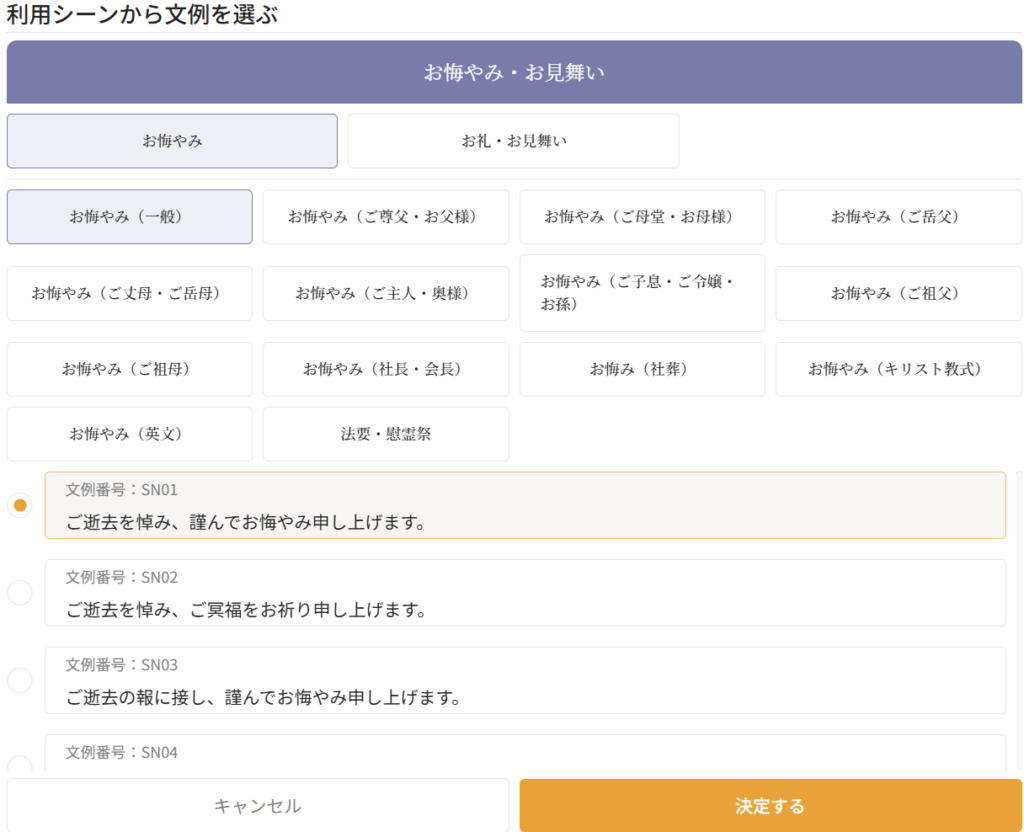Choose お悔やみ（キリスト教式） category
The height and width of the screenshot is (832, 1024).
pos(898,370)
